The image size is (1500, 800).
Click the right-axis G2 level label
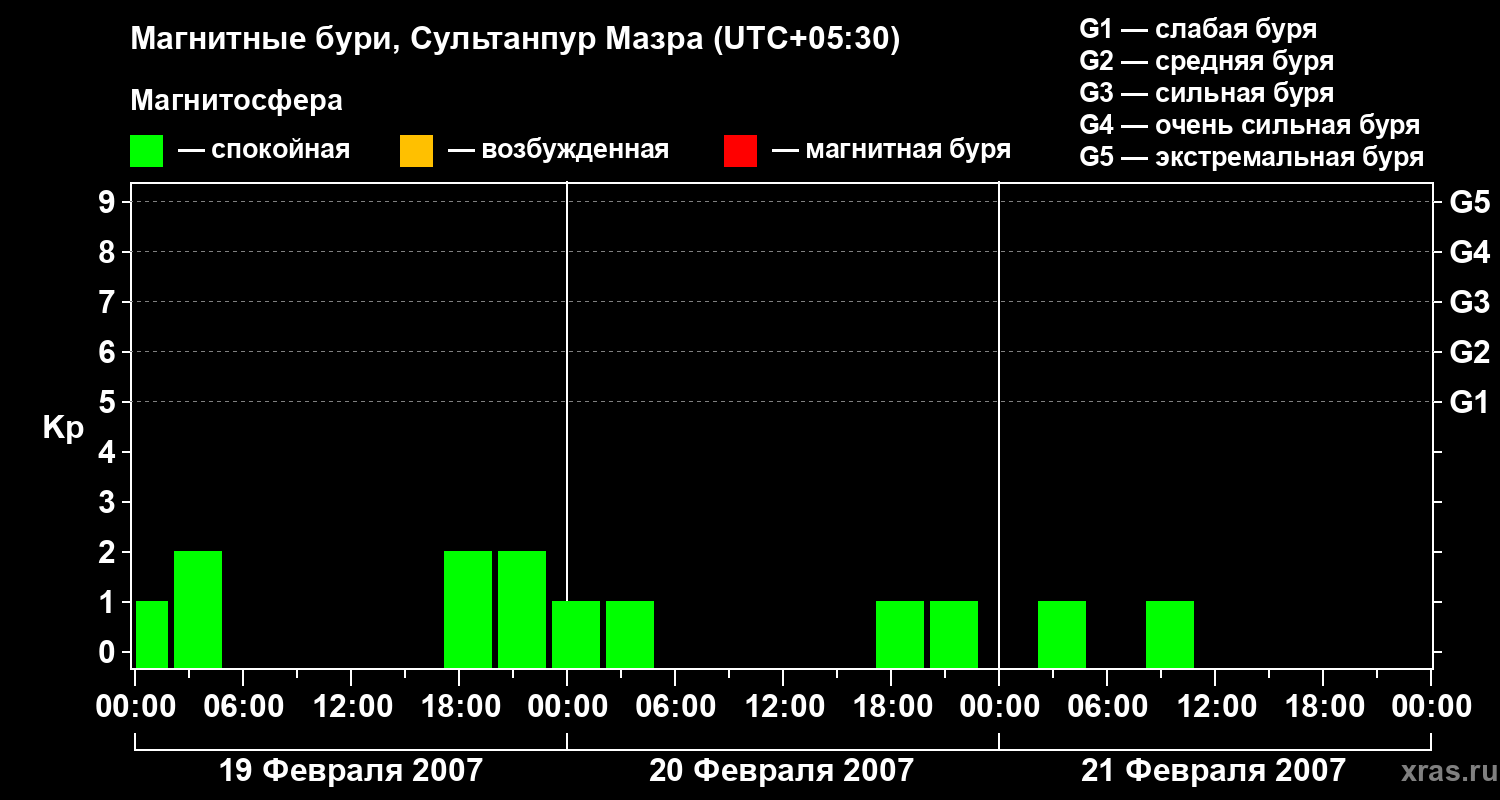pos(1470,352)
